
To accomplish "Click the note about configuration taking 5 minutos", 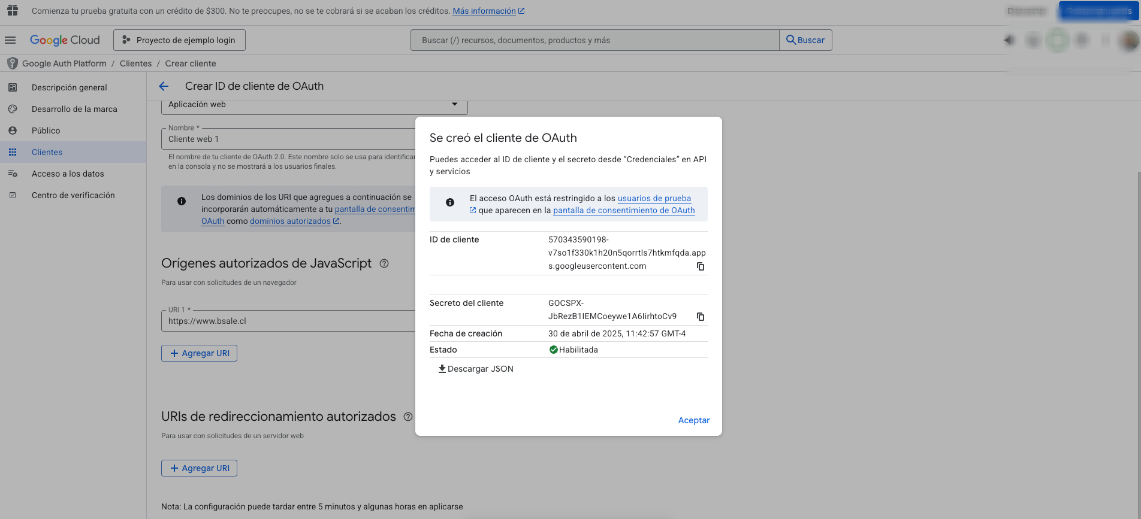I will pos(312,506).
